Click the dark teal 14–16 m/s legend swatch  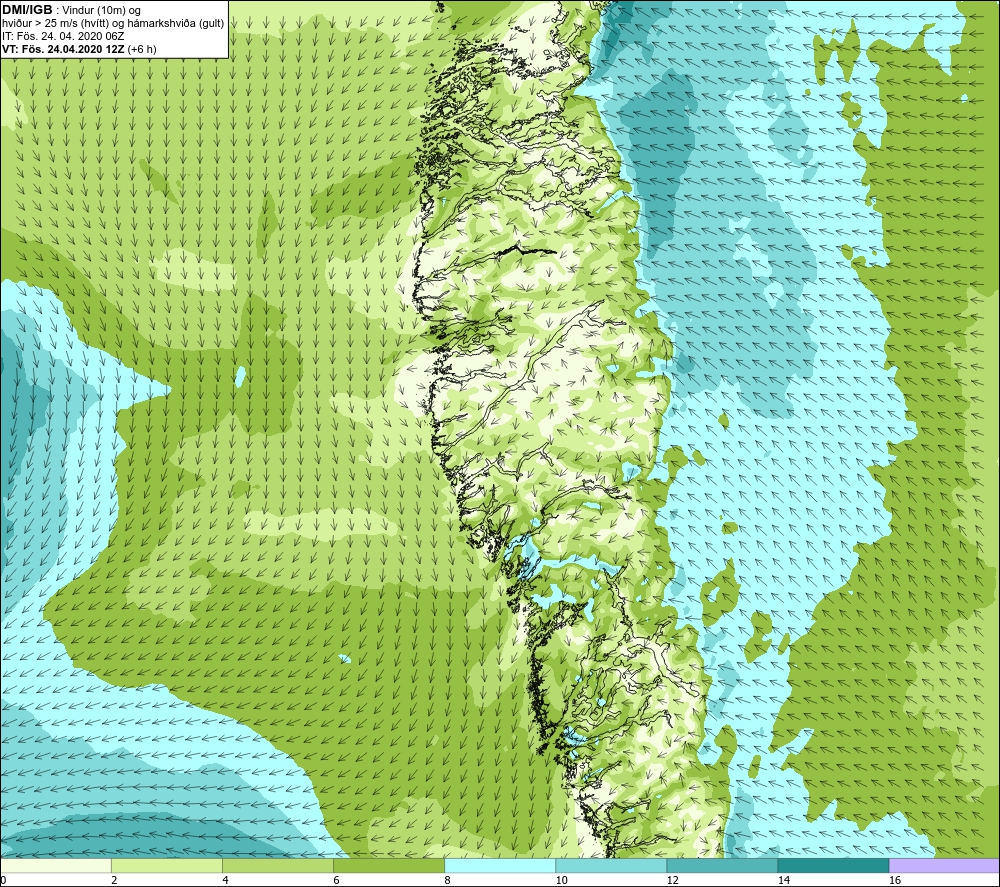tap(833, 865)
